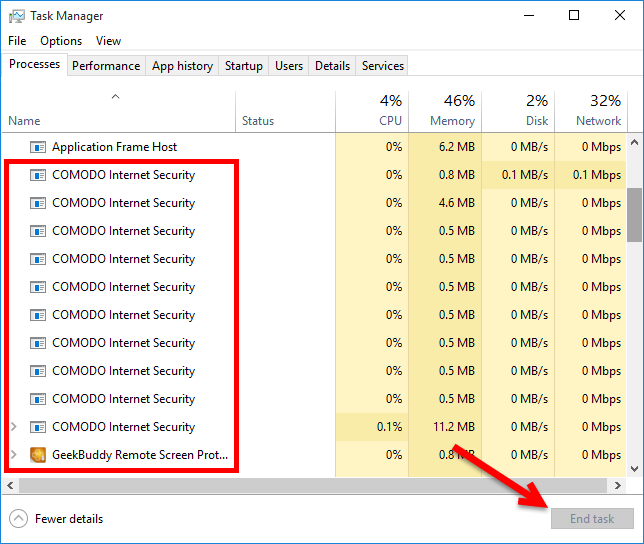Image resolution: width=644 pixels, height=544 pixels.
Task: Click icon of COMODO process using 0.8 MB memory
Action: [x=38, y=175]
